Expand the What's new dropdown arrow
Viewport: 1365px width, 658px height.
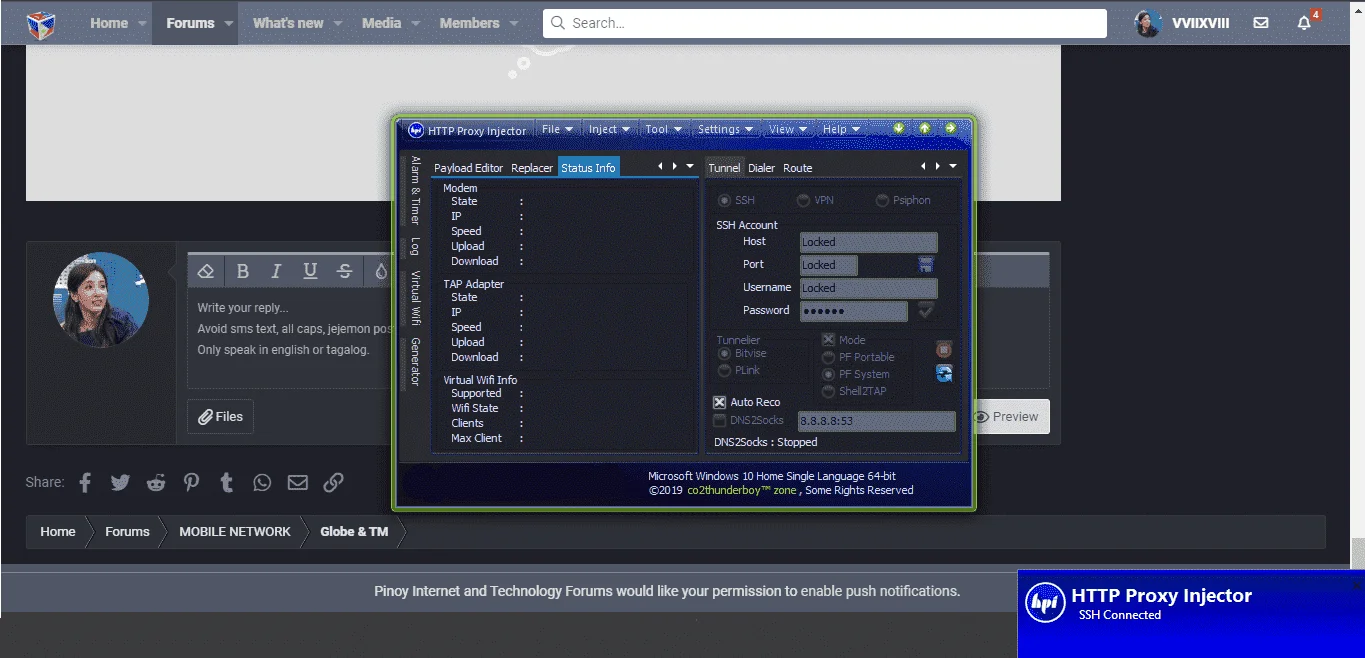click(x=337, y=23)
